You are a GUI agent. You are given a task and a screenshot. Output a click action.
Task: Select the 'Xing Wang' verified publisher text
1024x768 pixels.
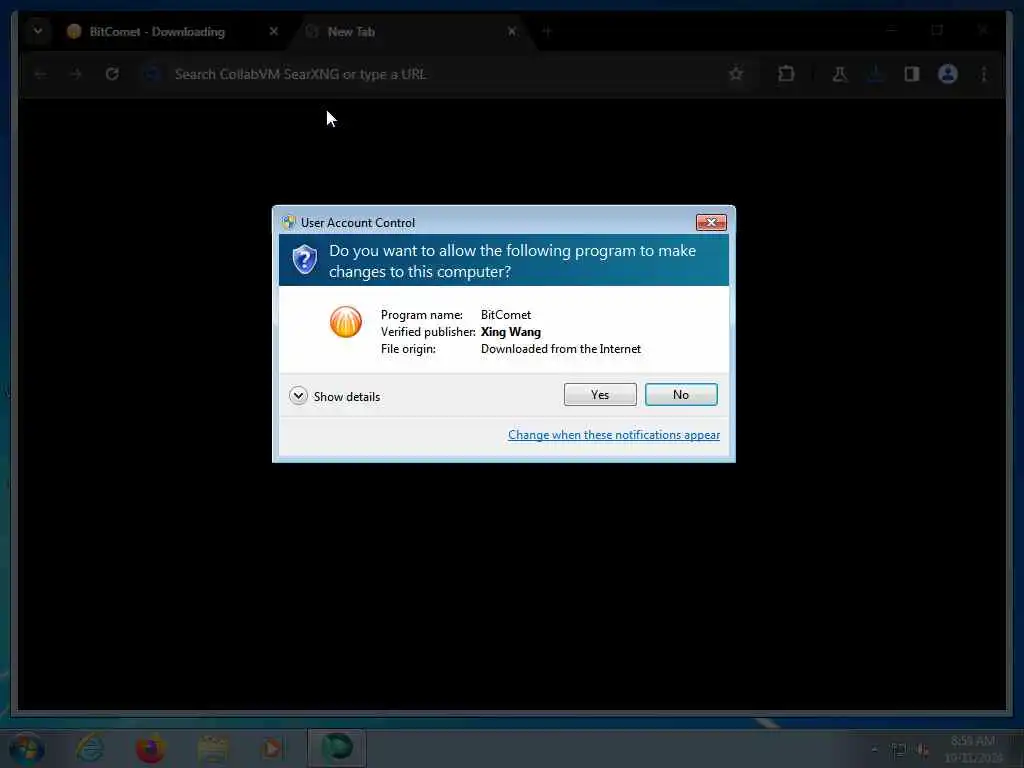[x=511, y=332]
